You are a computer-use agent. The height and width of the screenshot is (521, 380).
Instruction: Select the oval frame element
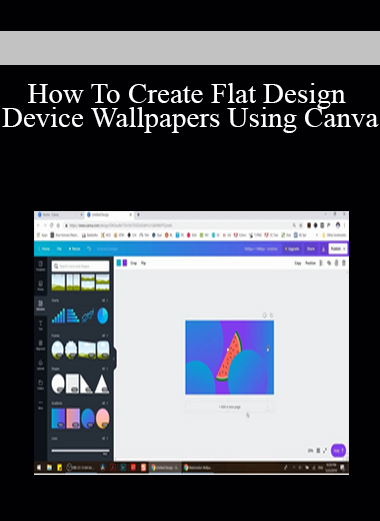pyautogui.click(x=58, y=350)
